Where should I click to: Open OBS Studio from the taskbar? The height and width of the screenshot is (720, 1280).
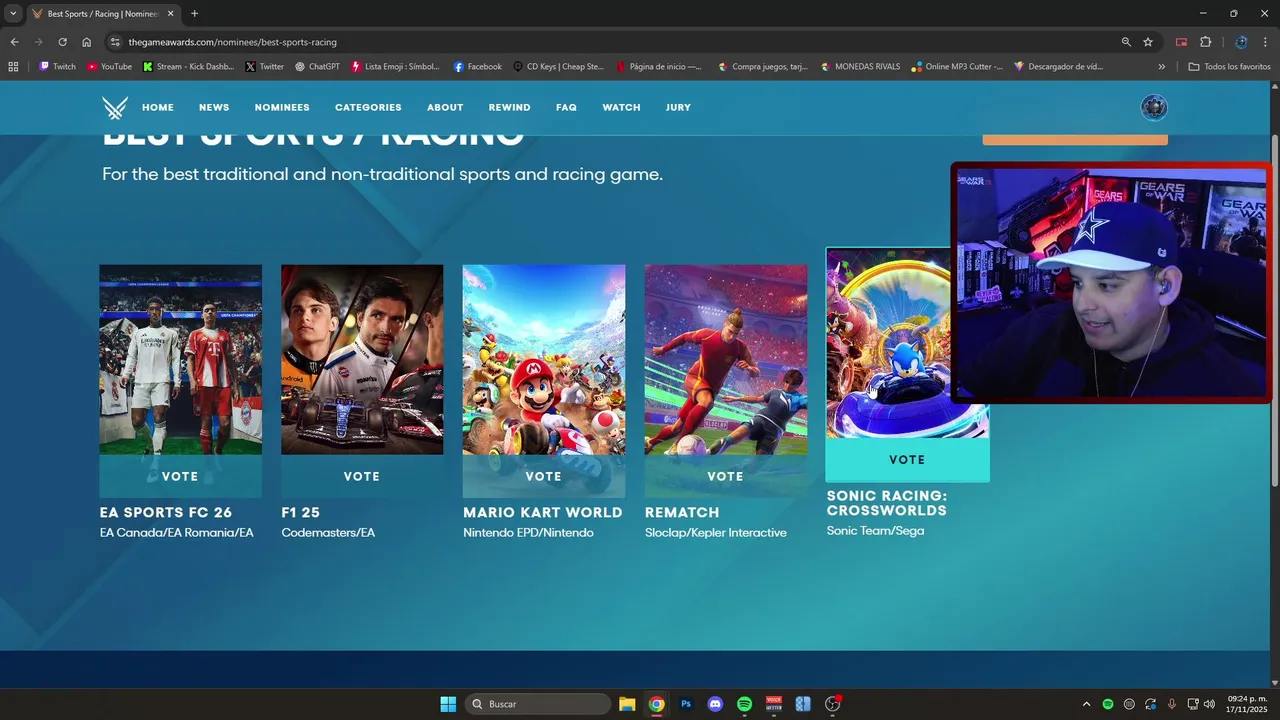[832, 704]
